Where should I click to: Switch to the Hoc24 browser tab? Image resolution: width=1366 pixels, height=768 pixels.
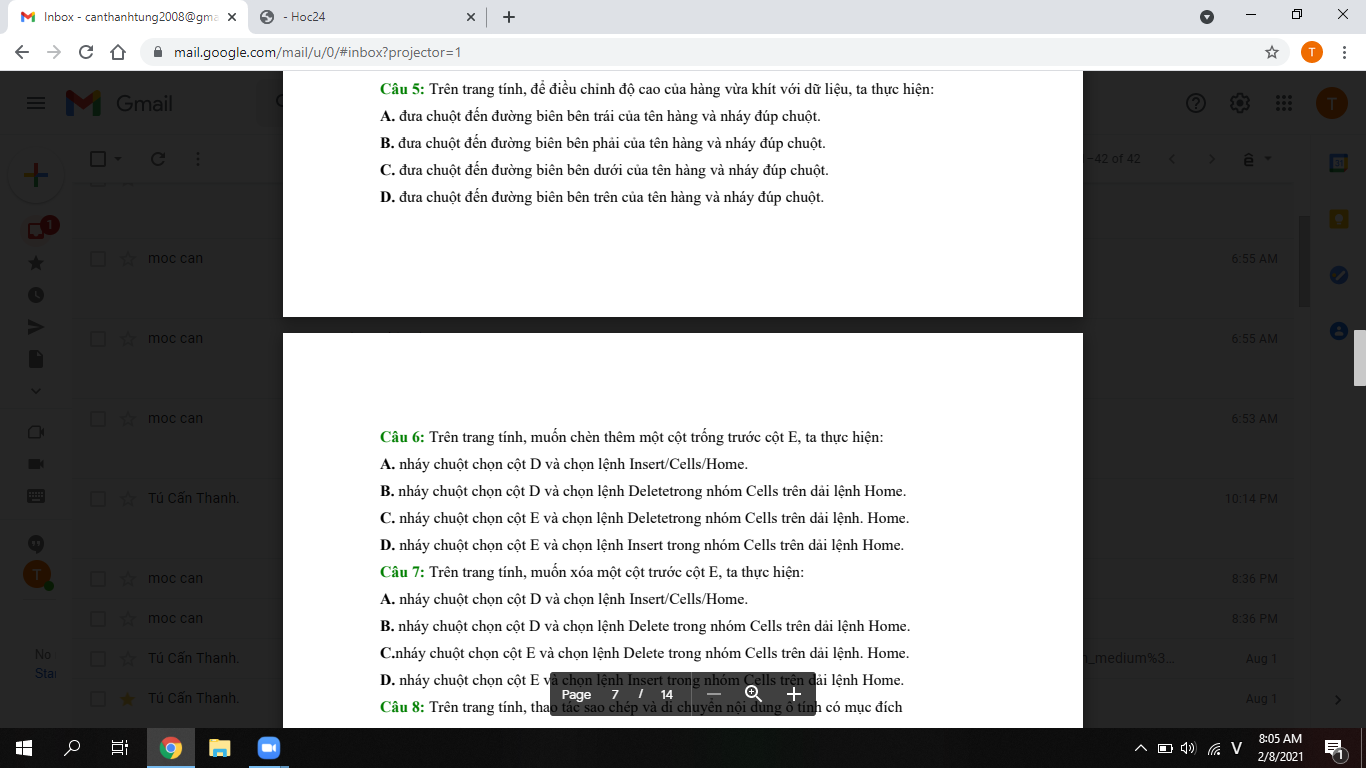point(365,17)
